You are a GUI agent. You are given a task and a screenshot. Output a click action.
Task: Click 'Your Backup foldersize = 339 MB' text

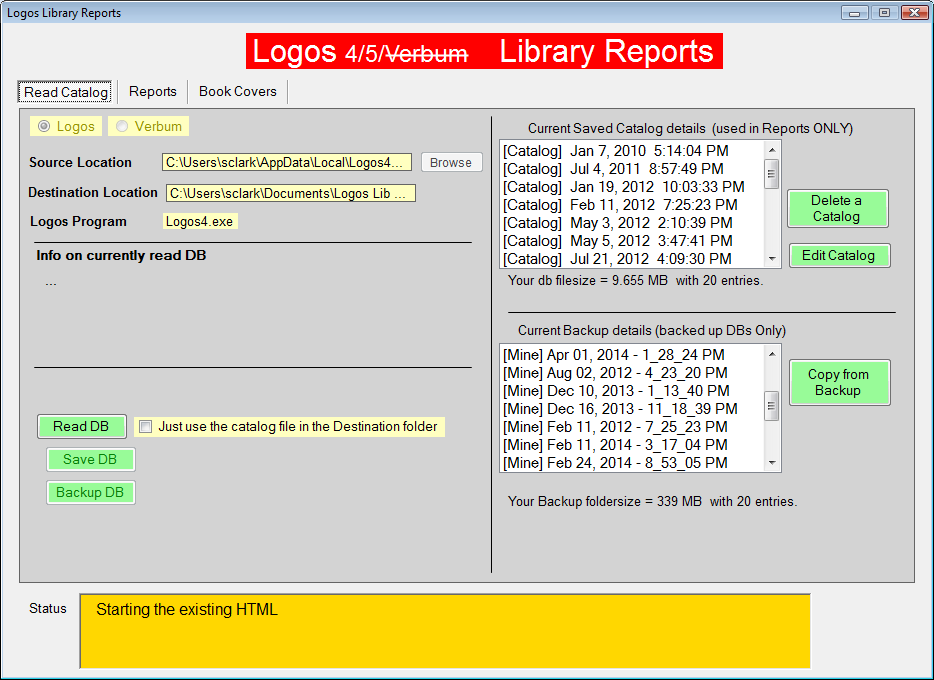click(x=605, y=501)
